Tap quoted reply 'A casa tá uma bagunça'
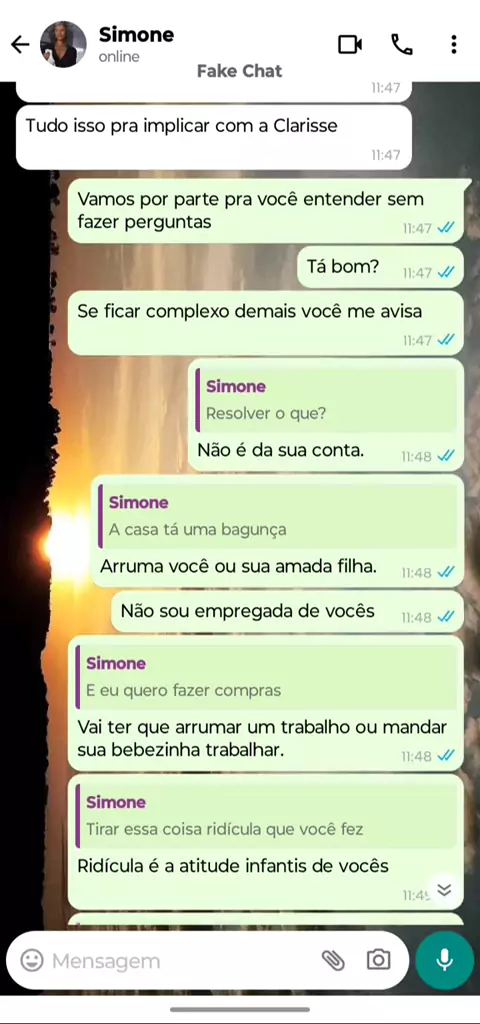The width and height of the screenshot is (480, 1024). point(278,516)
